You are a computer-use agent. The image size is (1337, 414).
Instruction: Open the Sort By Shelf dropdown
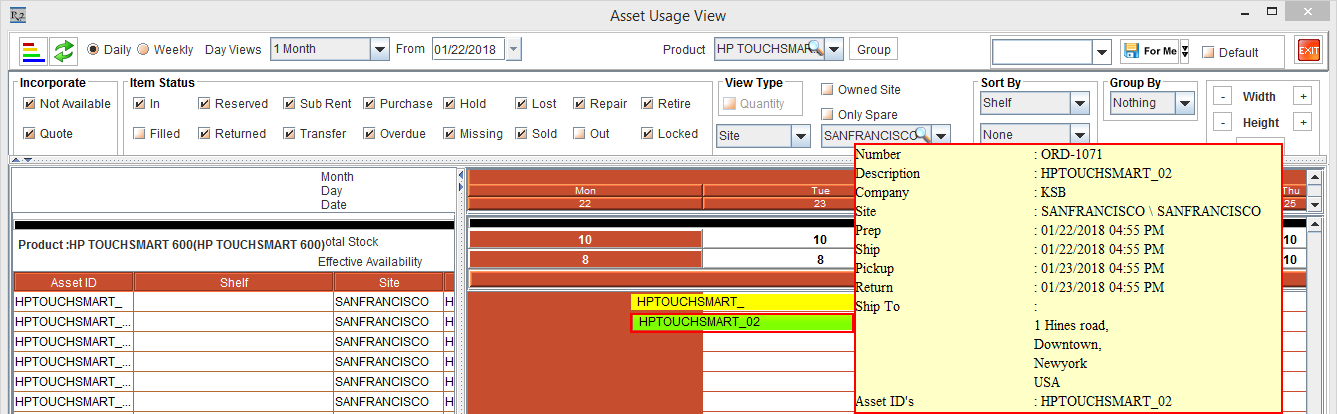1079,103
